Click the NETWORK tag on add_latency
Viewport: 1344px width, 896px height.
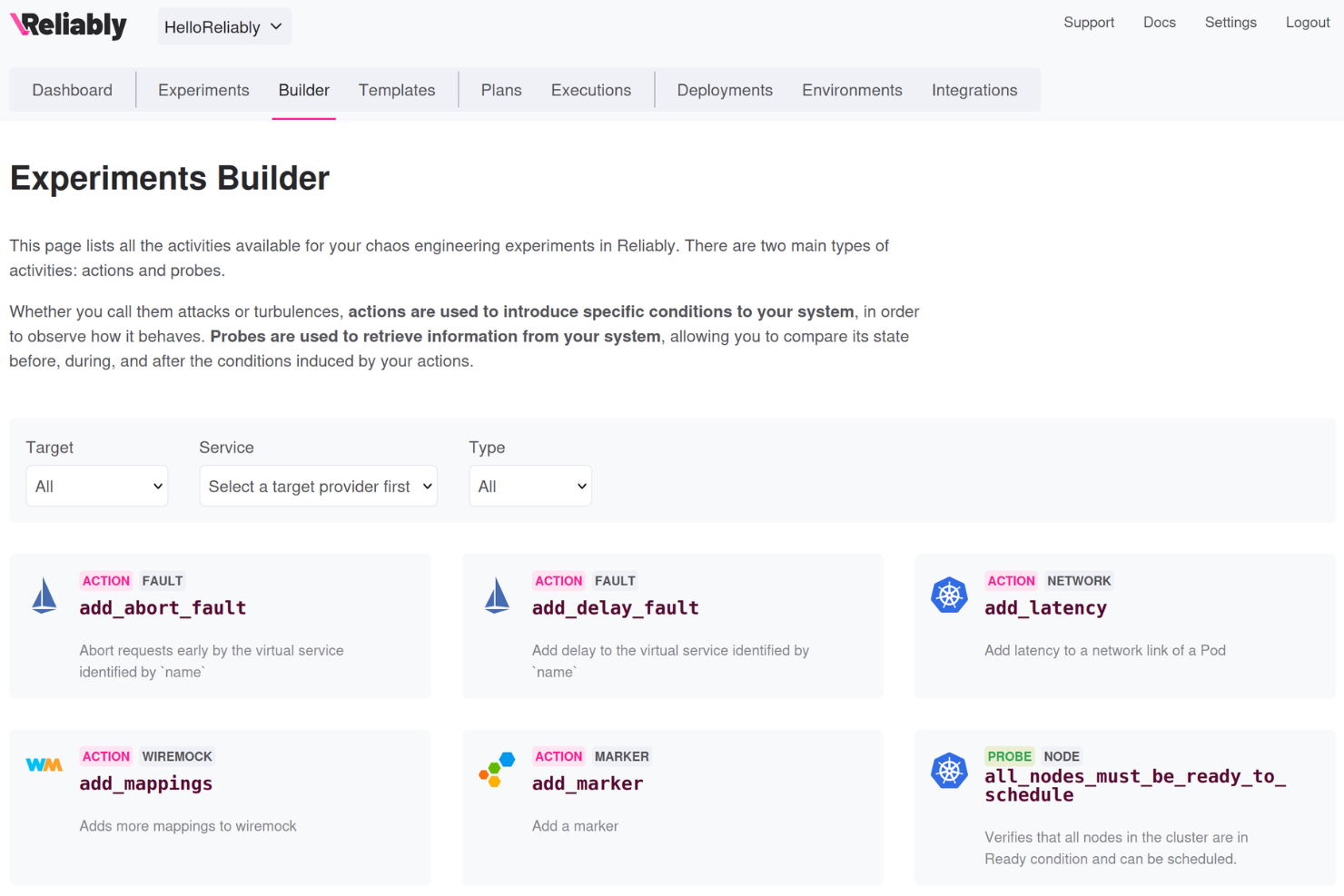tap(1079, 581)
